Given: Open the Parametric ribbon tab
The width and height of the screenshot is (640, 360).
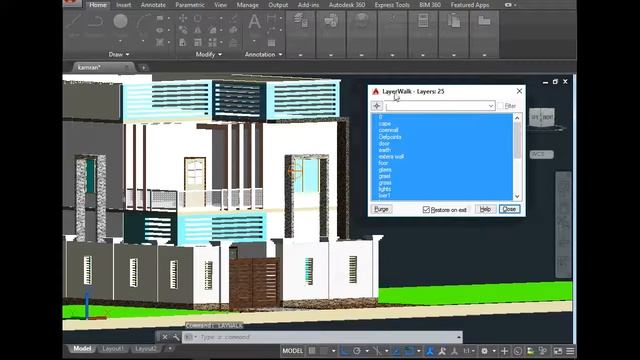Looking at the screenshot, I should (190, 5).
